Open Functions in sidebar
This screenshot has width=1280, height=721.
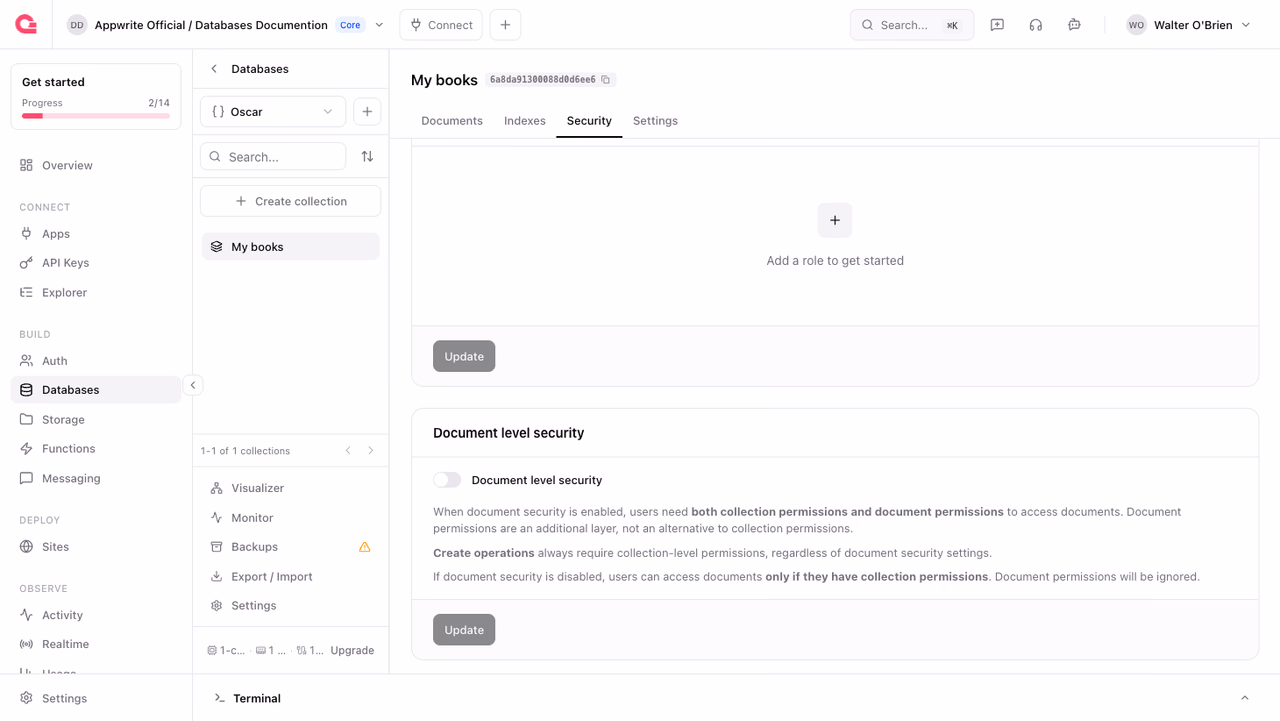(96, 449)
